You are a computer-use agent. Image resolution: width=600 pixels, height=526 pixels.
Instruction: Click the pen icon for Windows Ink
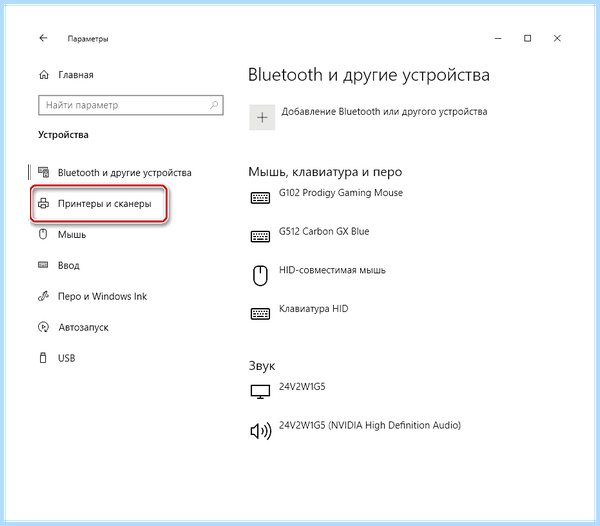click(44, 296)
